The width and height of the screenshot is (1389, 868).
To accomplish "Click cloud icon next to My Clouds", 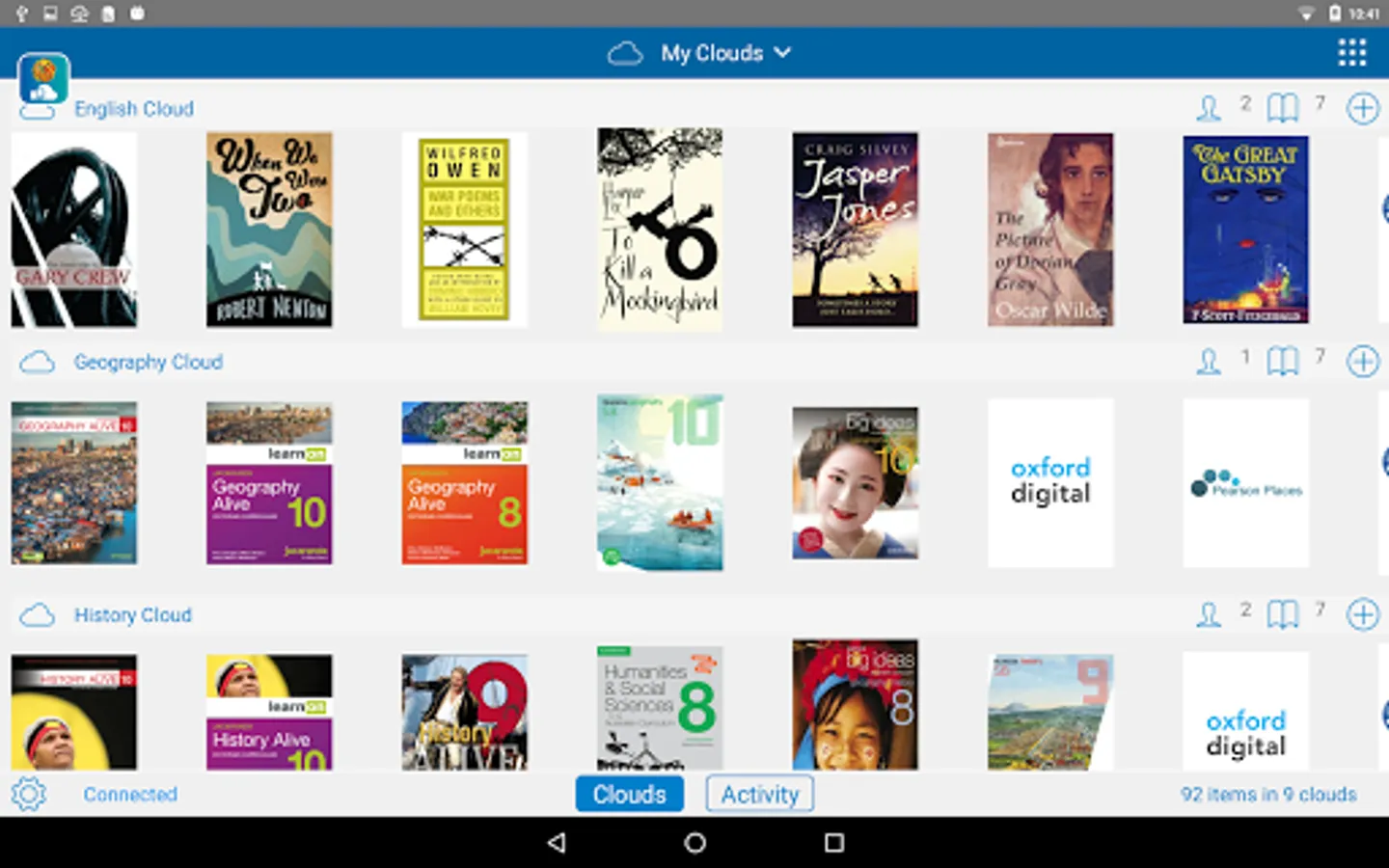I will tap(625, 54).
